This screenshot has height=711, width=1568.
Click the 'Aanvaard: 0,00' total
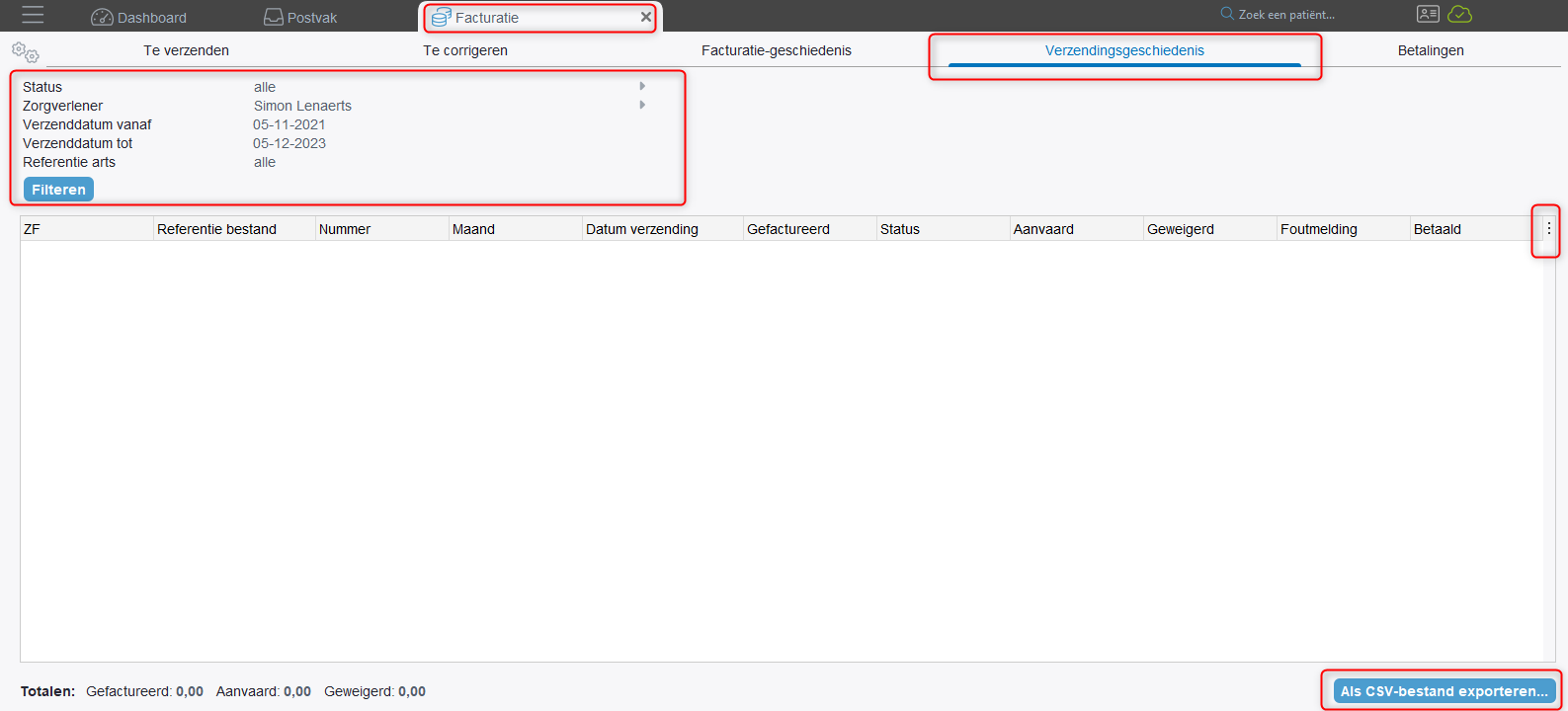click(264, 691)
